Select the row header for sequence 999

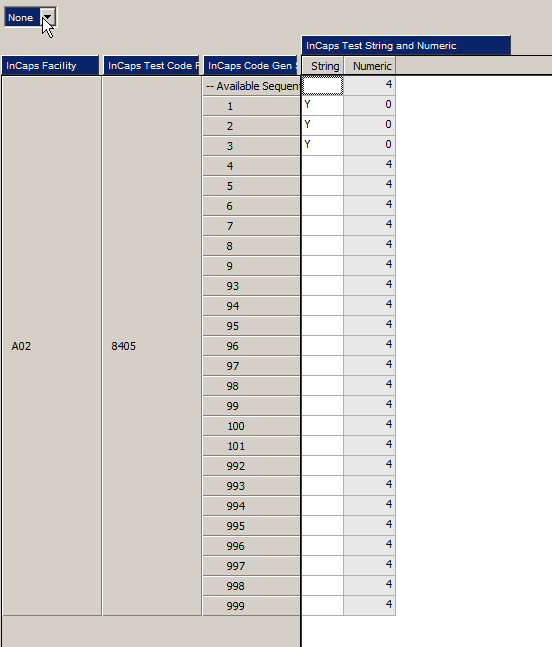(251, 606)
